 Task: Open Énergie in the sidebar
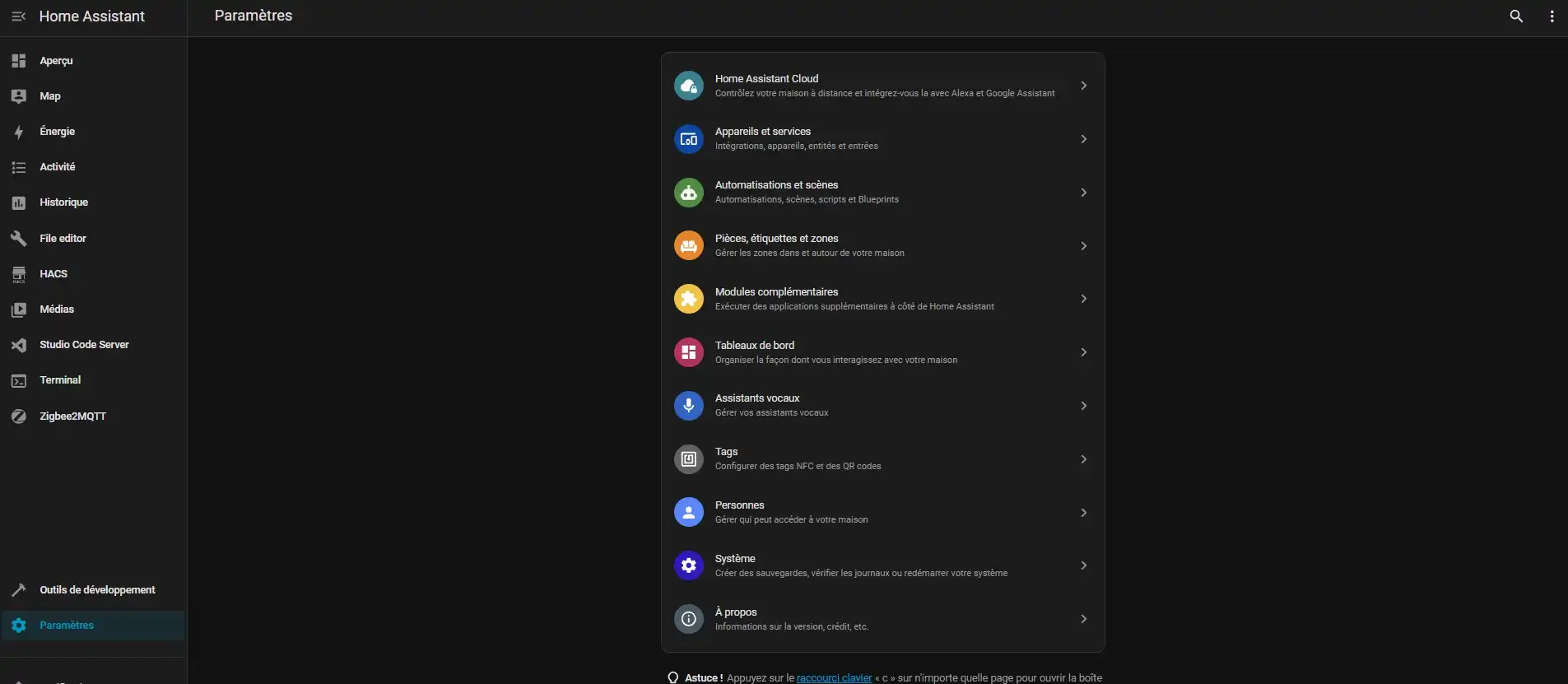tap(57, 132)
